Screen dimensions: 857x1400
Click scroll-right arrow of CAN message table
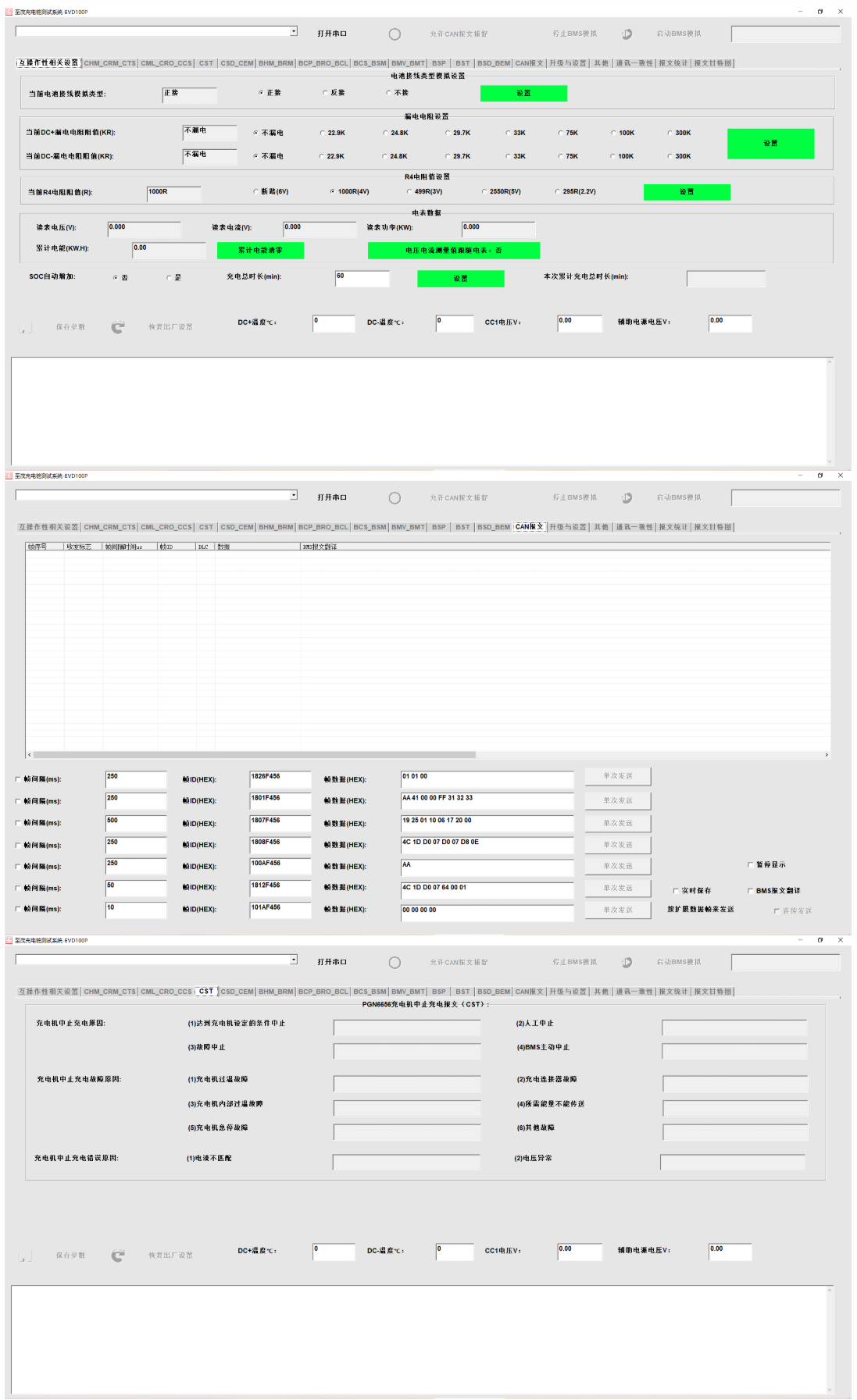tap(827, 755)
